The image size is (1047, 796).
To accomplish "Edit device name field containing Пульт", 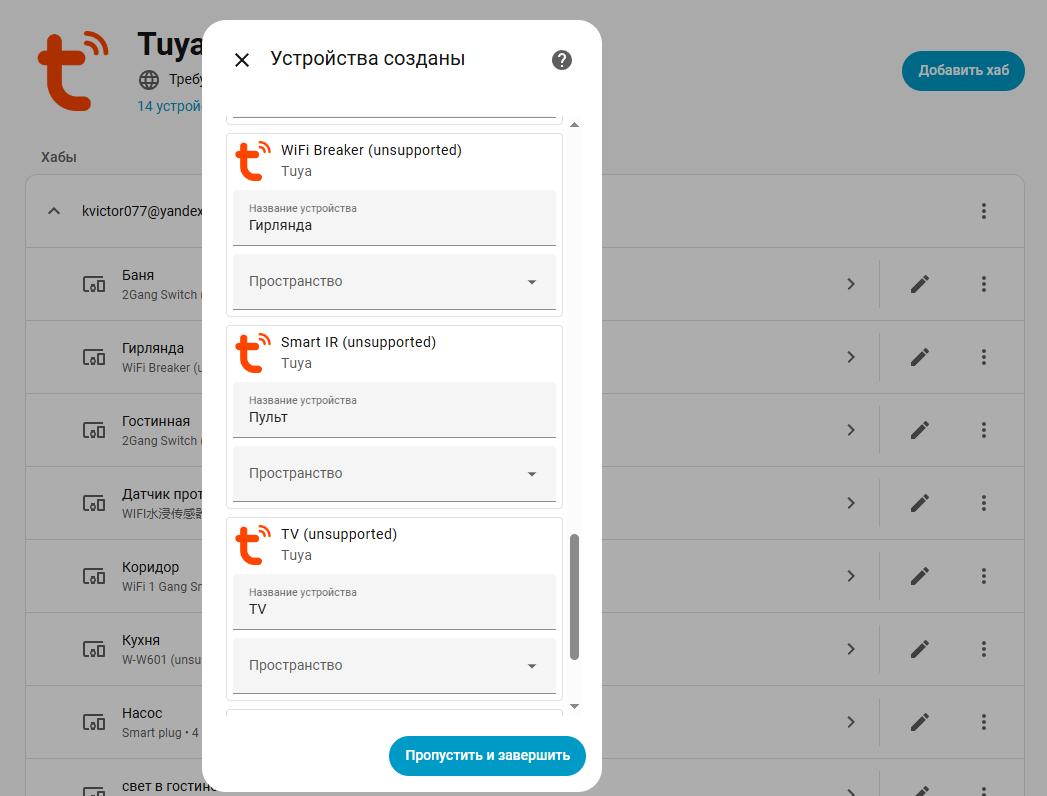I will point(394,417).
